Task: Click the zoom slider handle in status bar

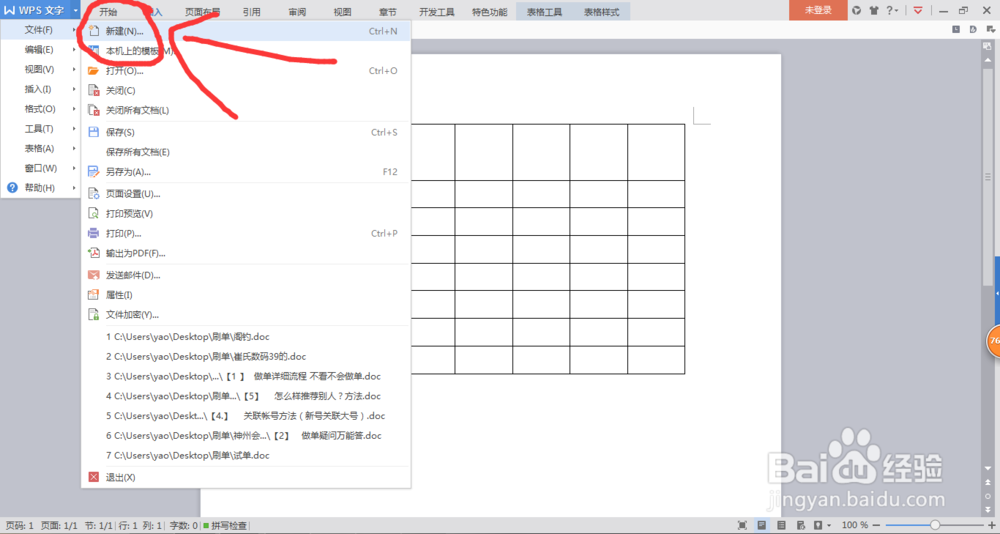Action: click(934, 525)
